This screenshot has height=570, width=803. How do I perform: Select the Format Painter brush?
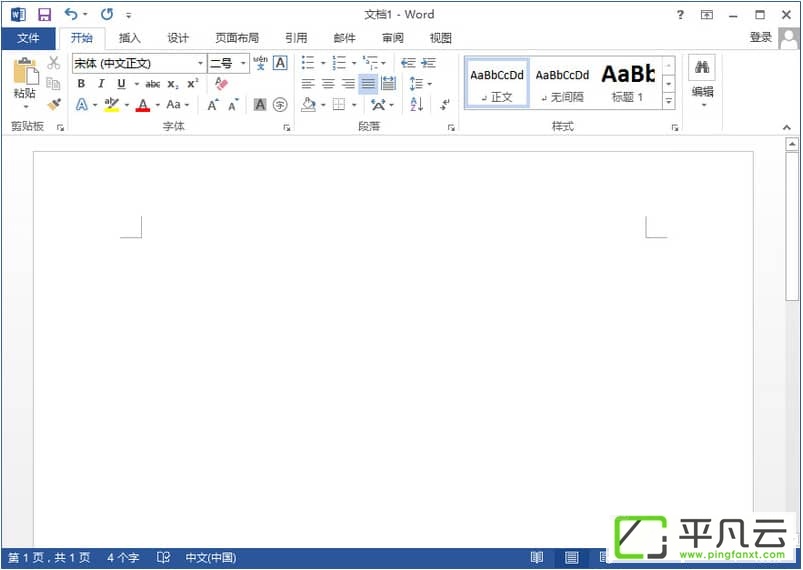pyautogui.click(x=54, y=104)
